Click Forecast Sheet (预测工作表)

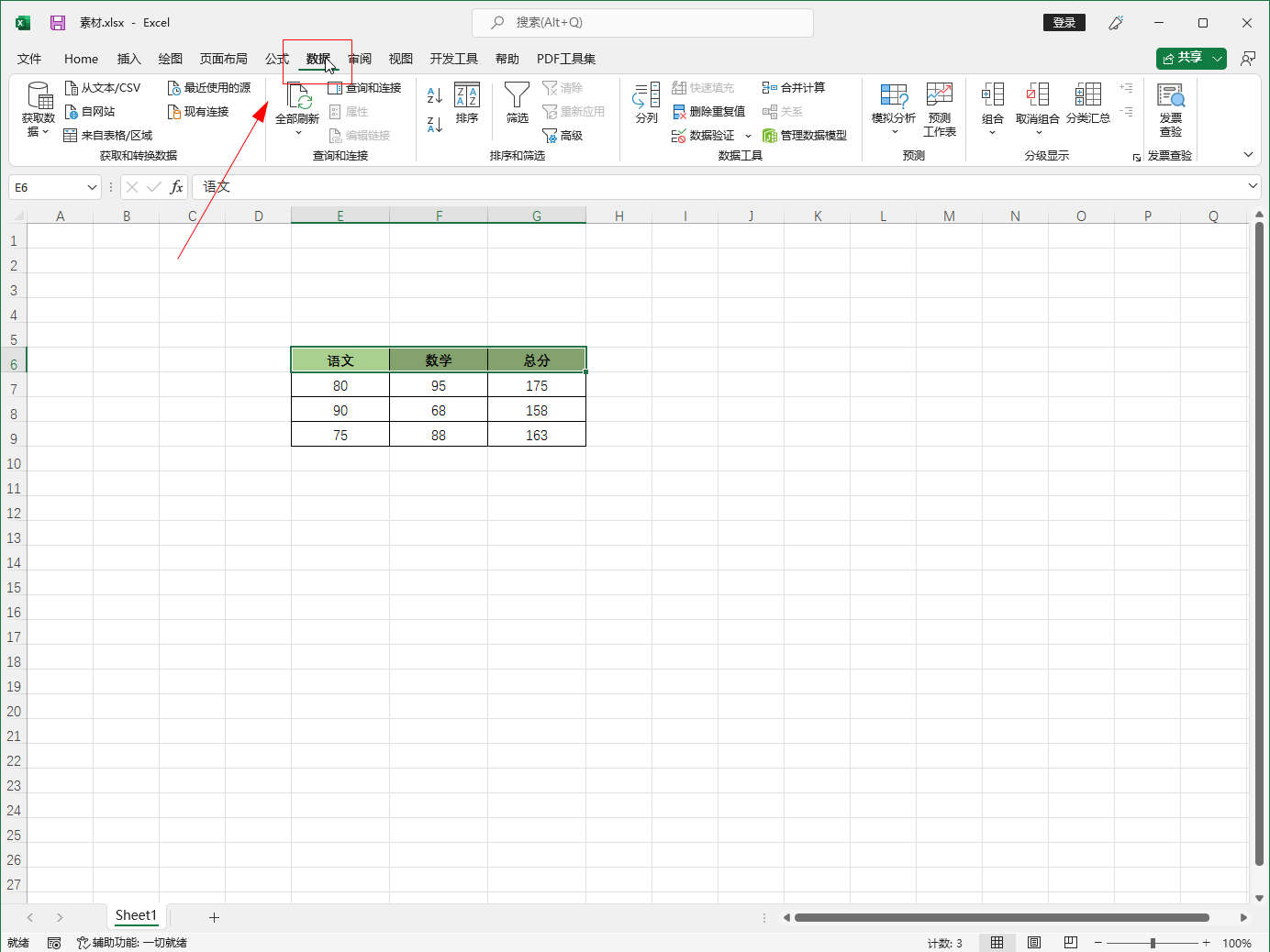click(940, 110)
